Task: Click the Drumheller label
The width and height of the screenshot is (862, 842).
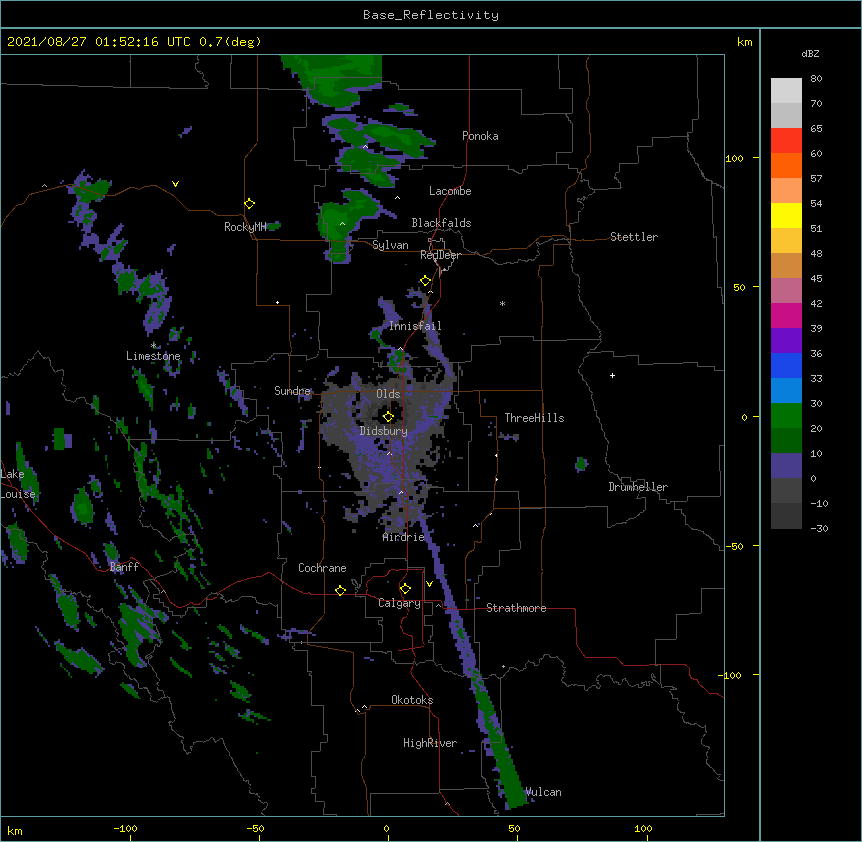Action: click(638, 487)
